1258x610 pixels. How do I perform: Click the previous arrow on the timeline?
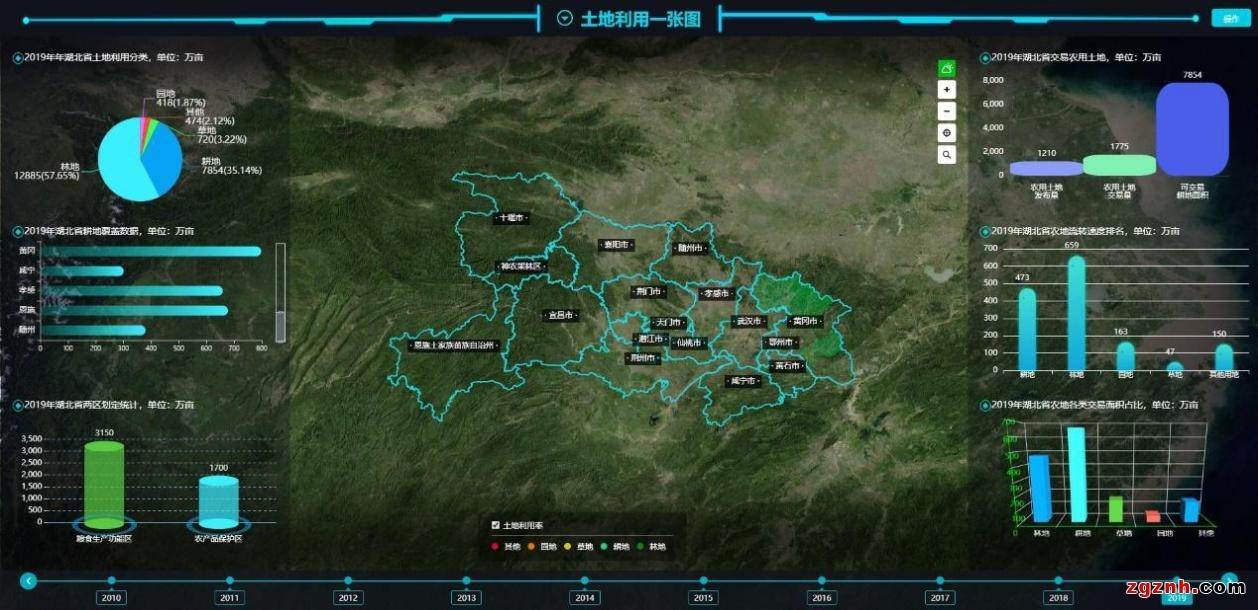point(29,580)
